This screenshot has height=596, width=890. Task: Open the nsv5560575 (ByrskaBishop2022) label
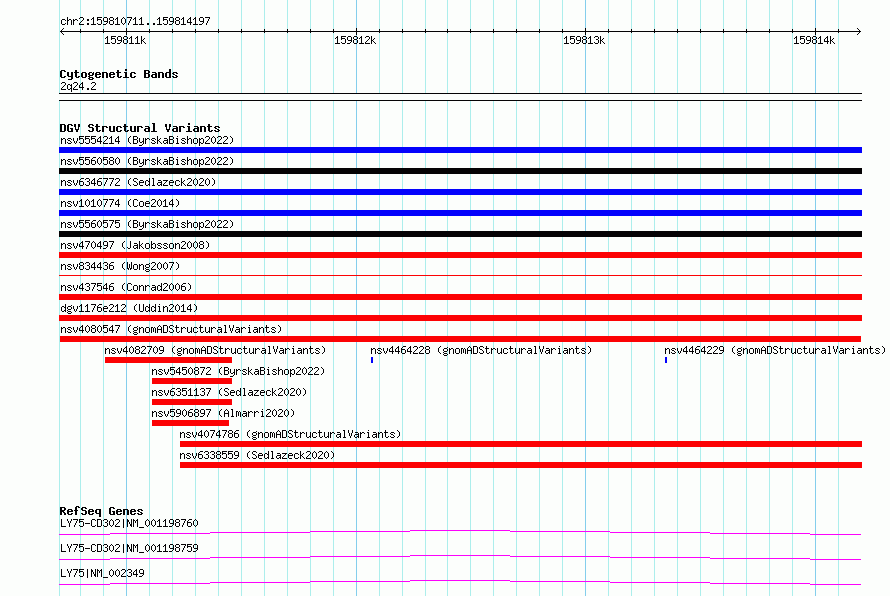pos(147,224)
